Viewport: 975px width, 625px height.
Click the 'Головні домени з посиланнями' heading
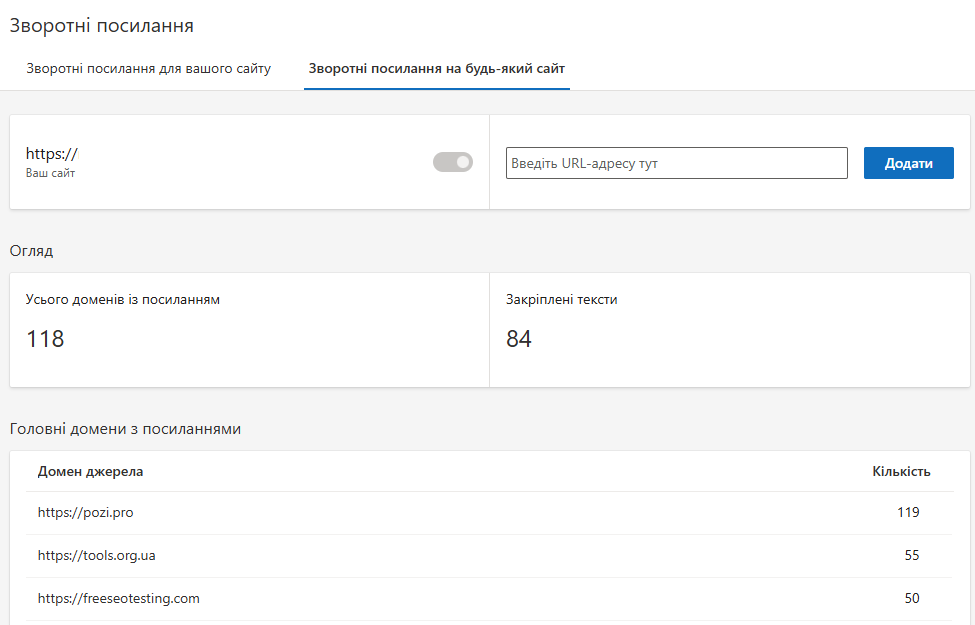pos(125,429)
